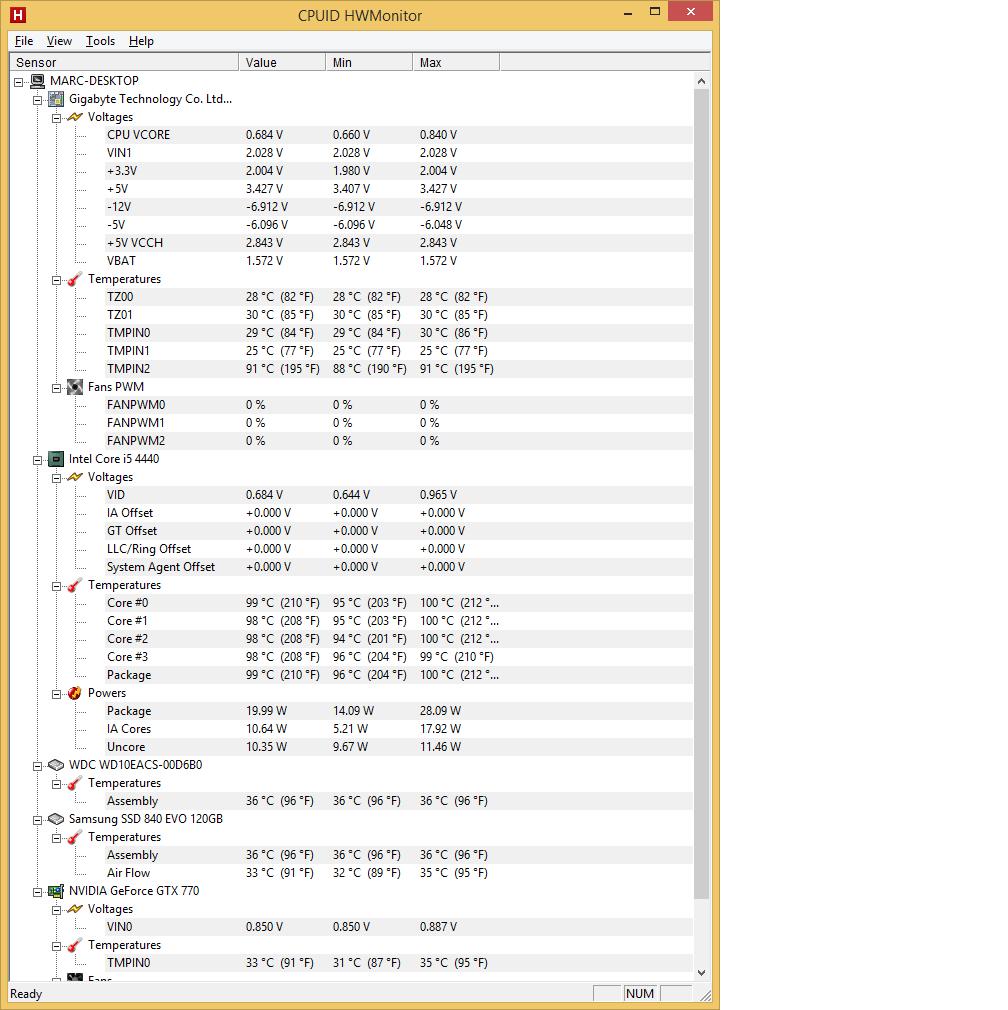1008x1010 pixels.
Task: Click the Fans PWM fan icon
Action: tap(75, 387)
